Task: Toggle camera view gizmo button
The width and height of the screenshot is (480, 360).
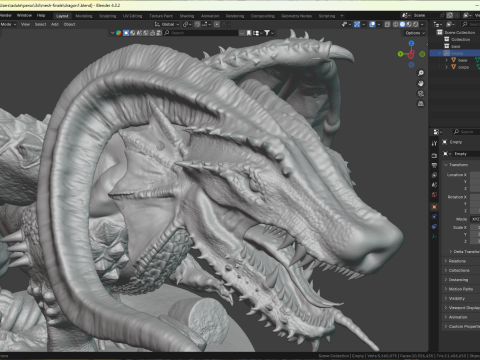Action: pyautogui.click(x=421, y=94)
